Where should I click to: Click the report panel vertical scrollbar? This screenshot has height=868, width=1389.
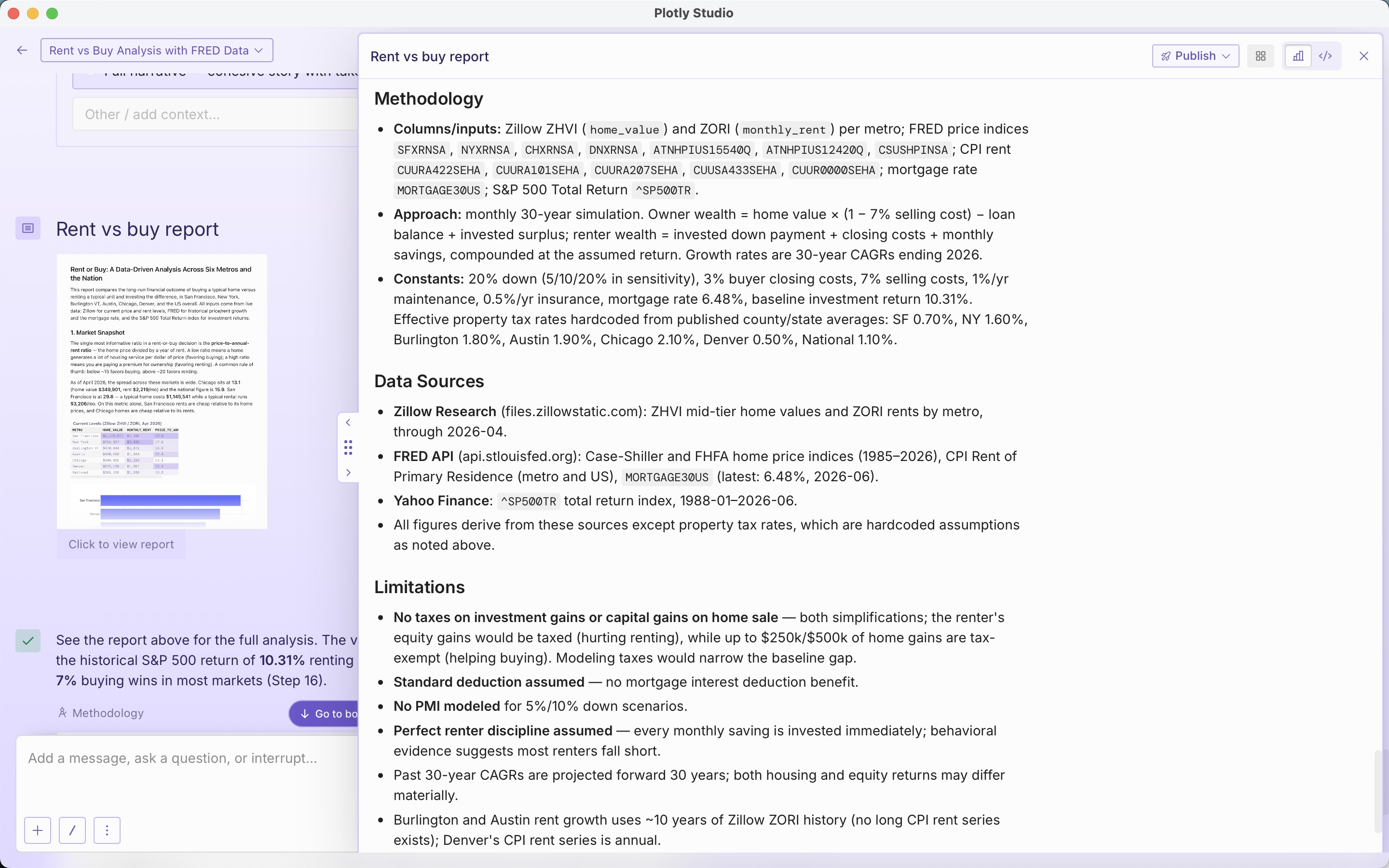click(x=1378, y=791)
